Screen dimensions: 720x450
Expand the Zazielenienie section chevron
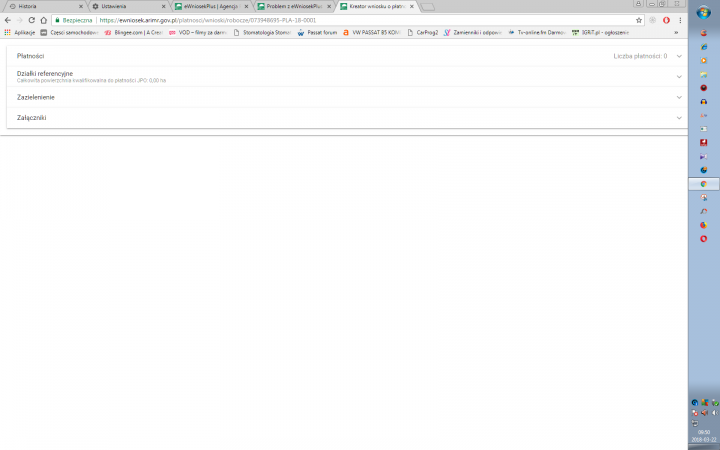coord(679,97)
